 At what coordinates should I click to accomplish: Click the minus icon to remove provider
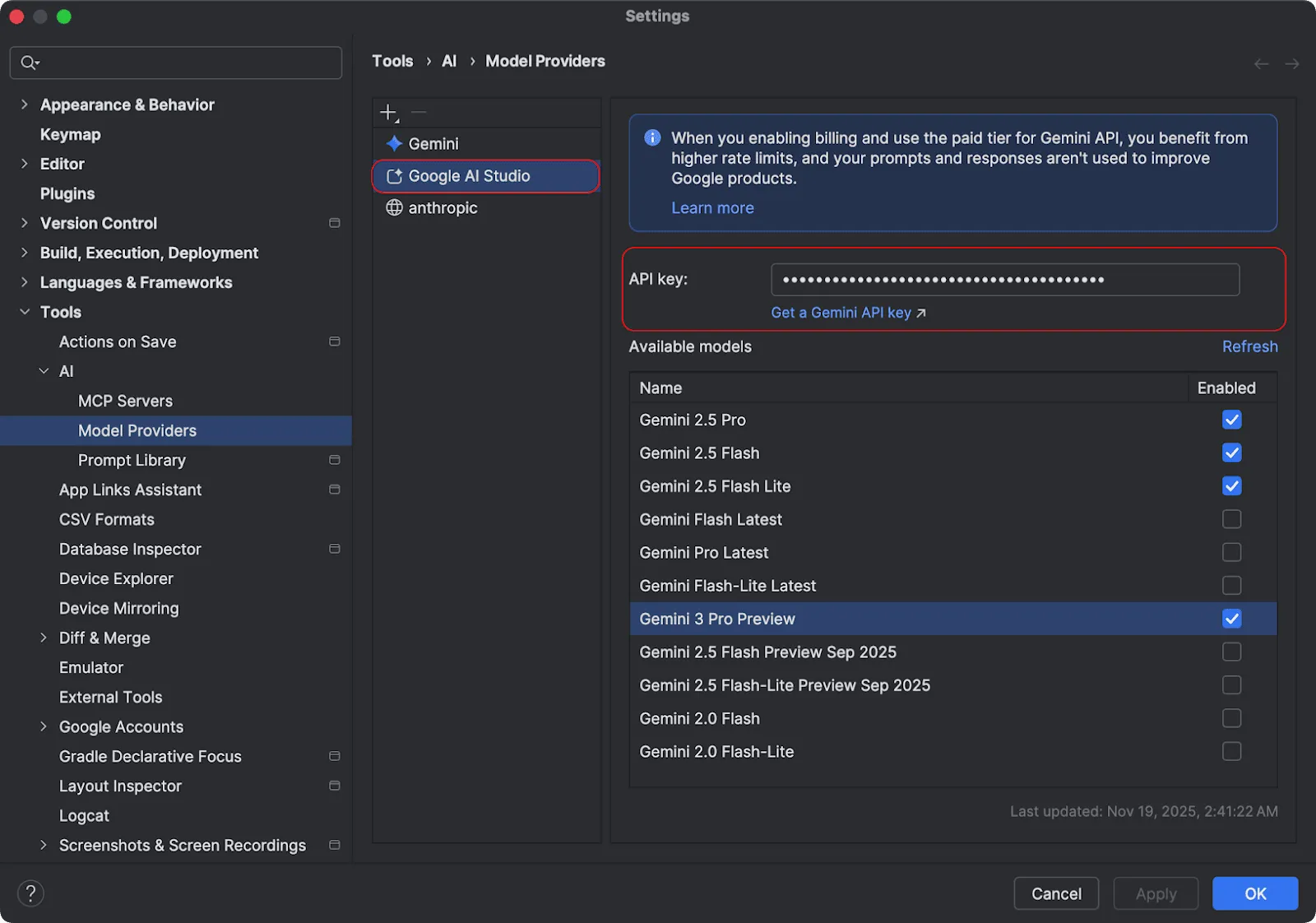[x=419, y=112]
